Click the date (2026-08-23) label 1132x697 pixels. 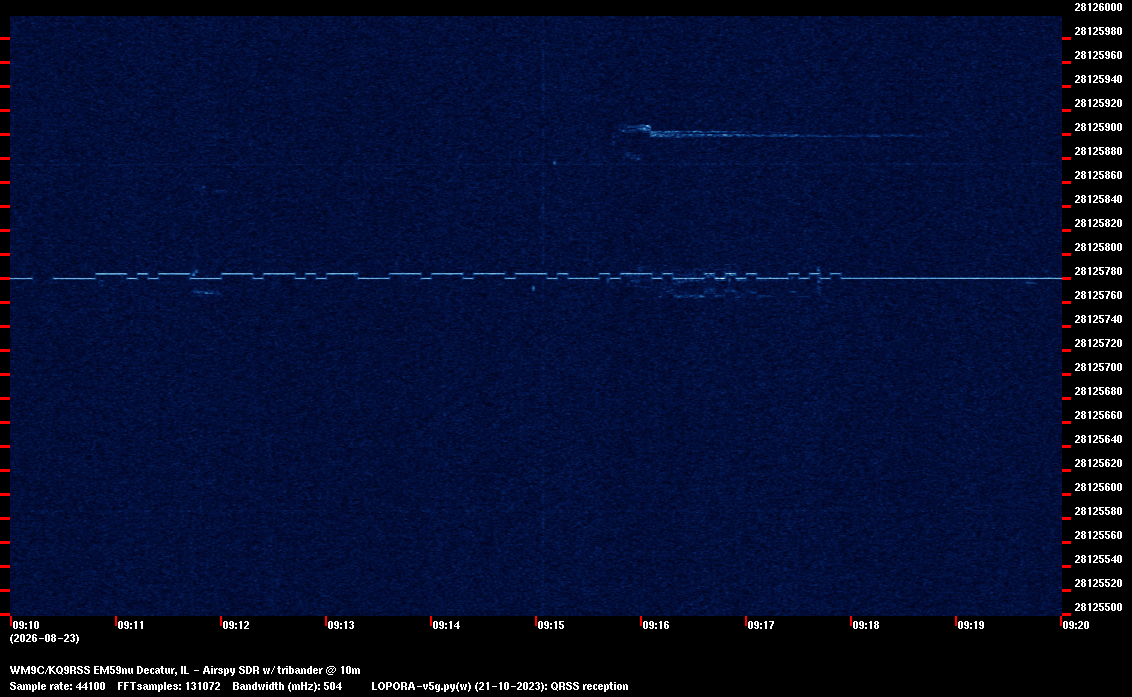click(45, 638)
